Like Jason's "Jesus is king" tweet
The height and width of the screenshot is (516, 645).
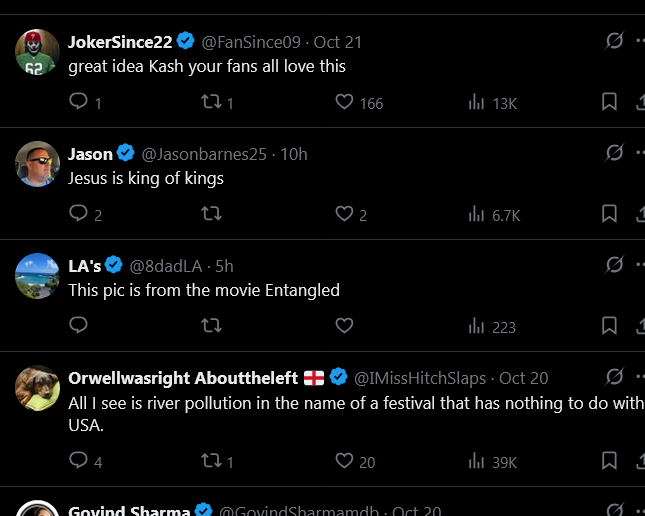click(344, 214)
